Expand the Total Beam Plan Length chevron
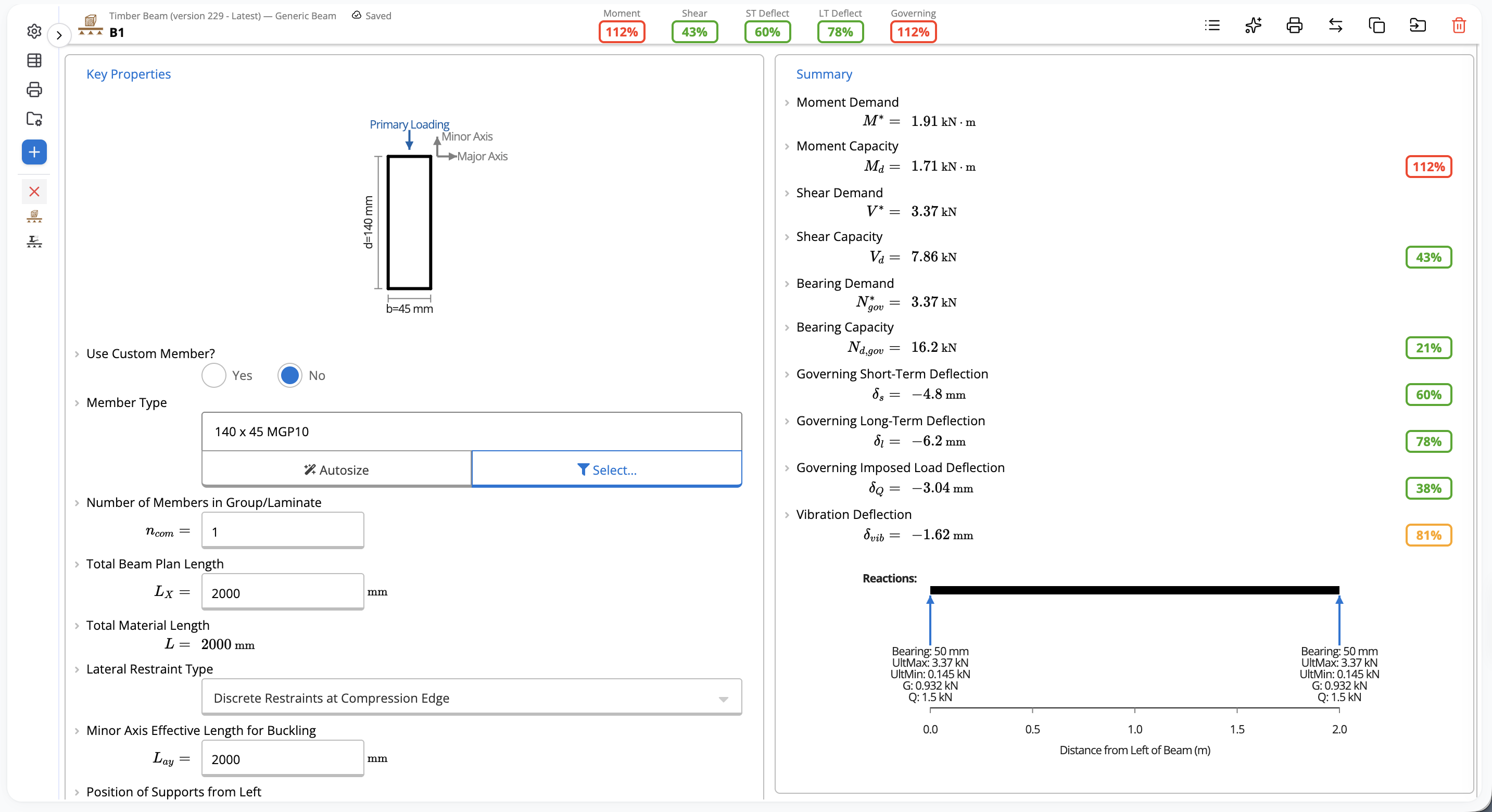 pyautogui.click(x=77, y=564)
